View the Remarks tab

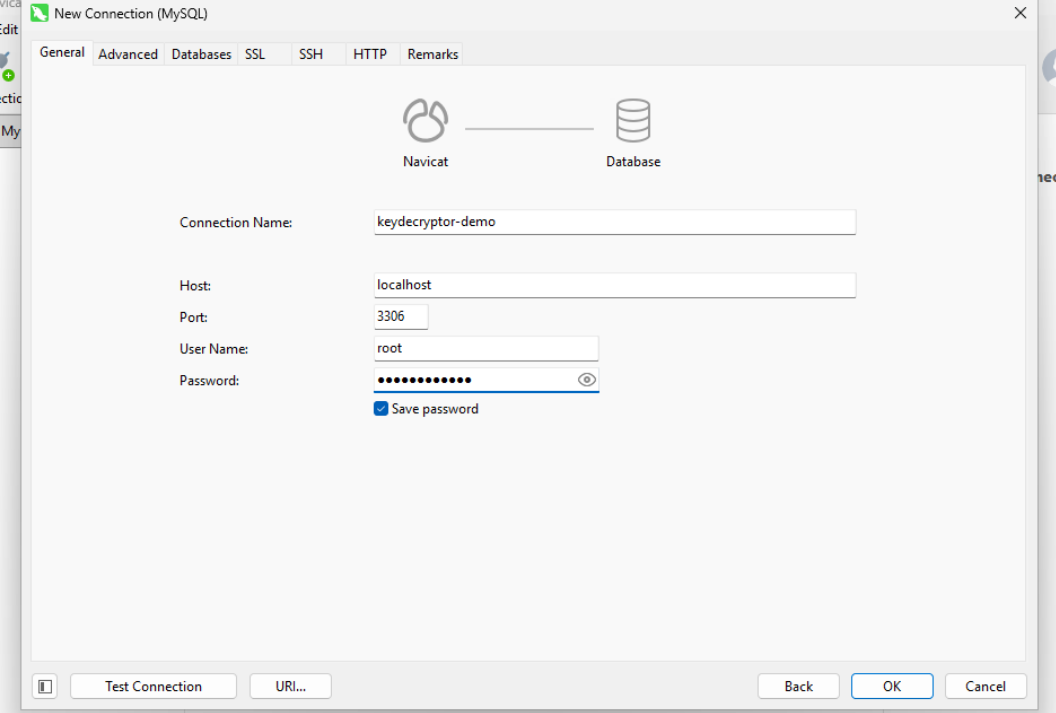431,54
